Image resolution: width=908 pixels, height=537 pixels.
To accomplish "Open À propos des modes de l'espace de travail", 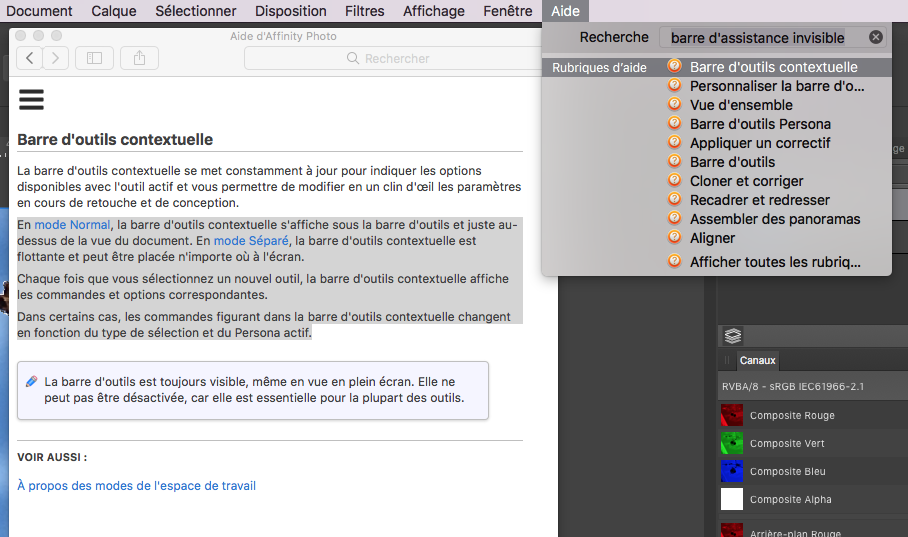I will tap(137, 485).
